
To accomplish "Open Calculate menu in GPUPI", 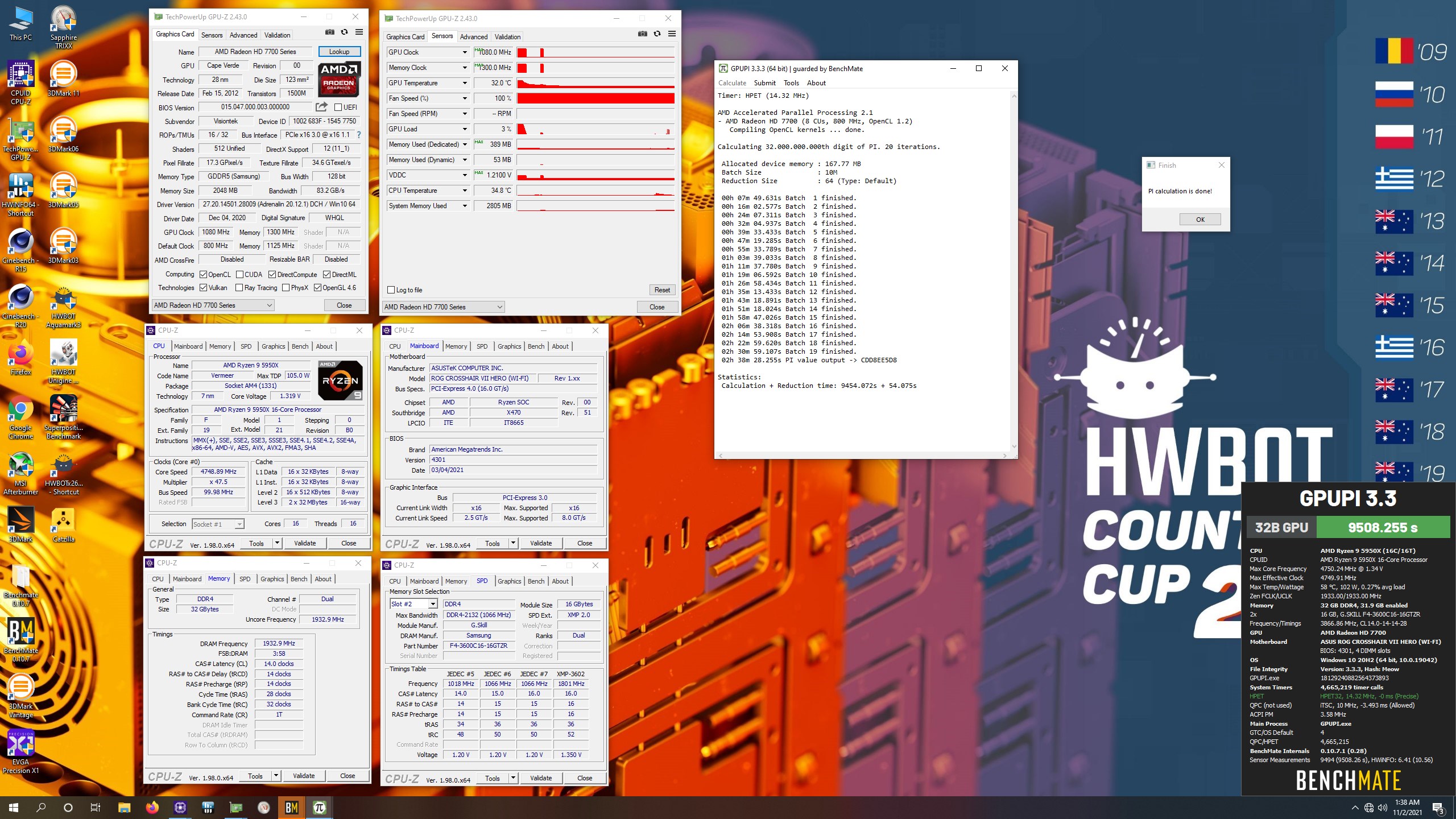I will (732, 83).
